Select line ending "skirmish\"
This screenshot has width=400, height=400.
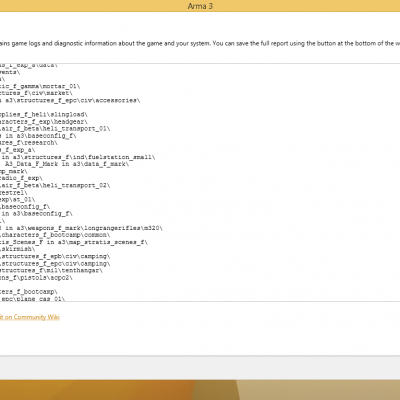(17, 249)
